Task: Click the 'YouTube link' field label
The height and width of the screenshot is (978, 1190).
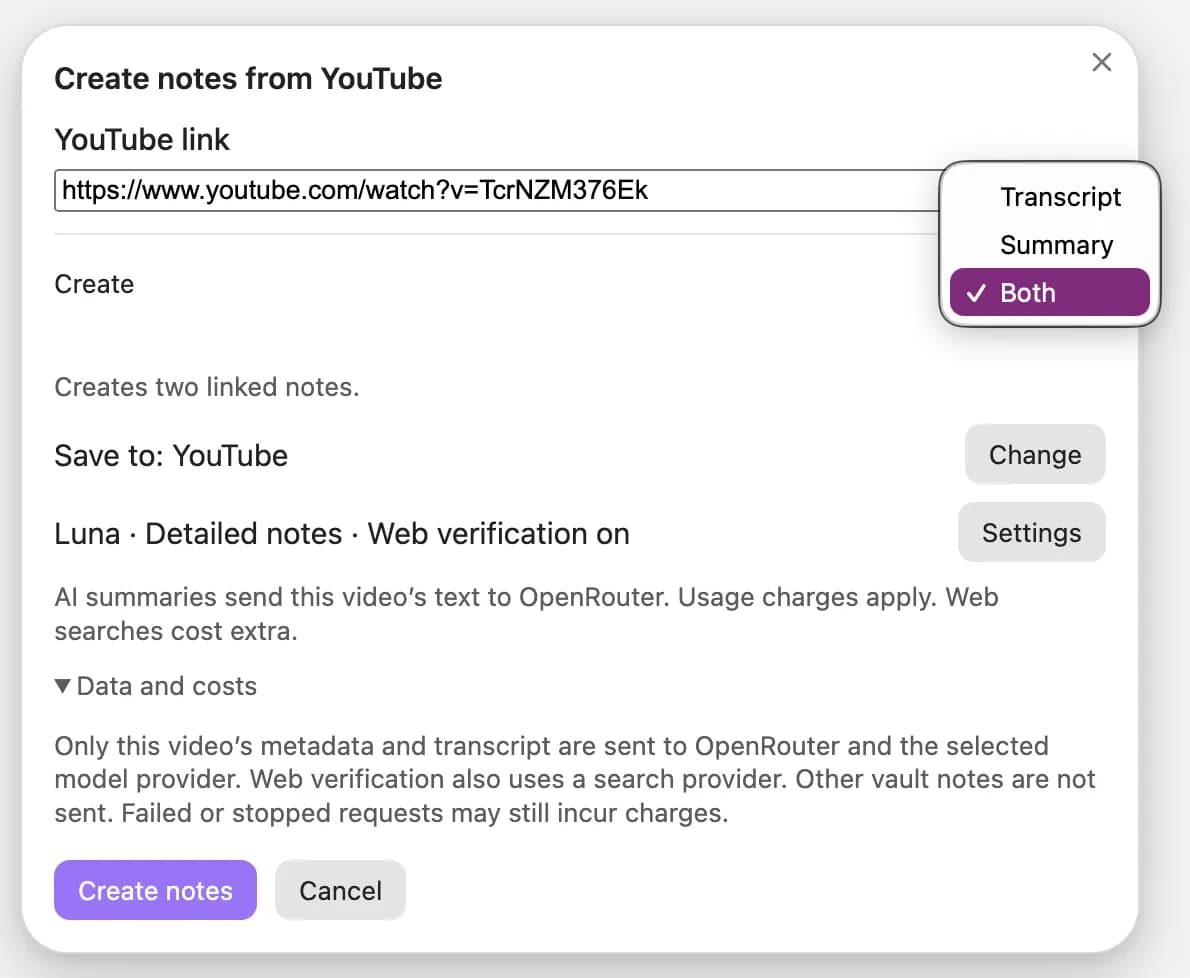Action: 142,140
